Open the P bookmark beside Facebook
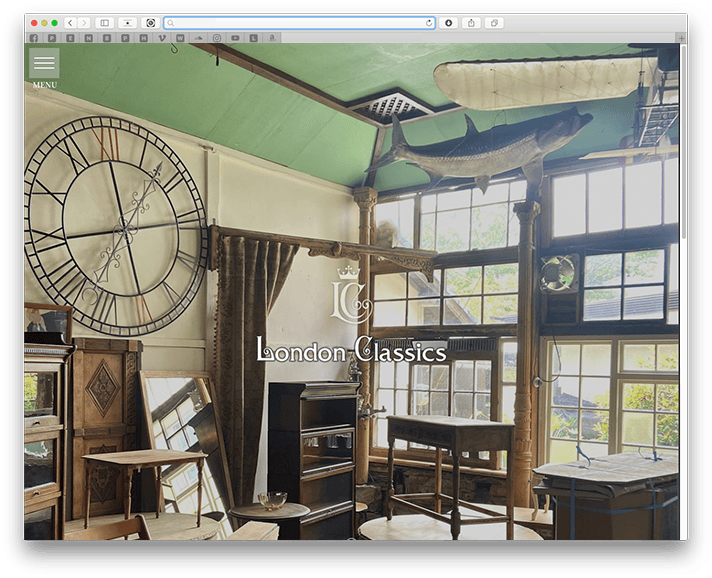The width and height of the screenshot is (712, 578). pyautogui.click(x=52, y=38)
